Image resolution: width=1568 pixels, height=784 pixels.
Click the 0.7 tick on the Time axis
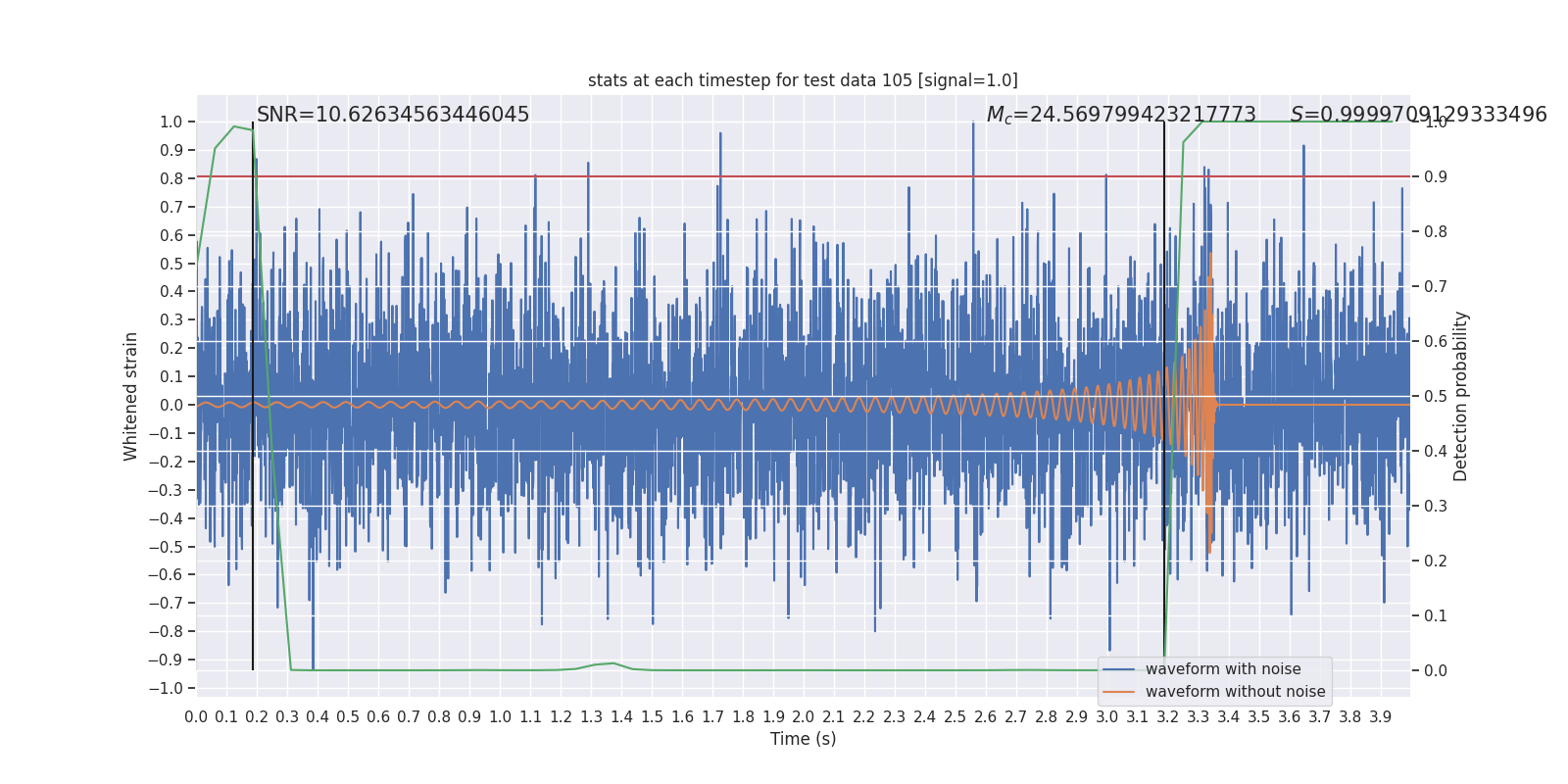click(409, 716)
